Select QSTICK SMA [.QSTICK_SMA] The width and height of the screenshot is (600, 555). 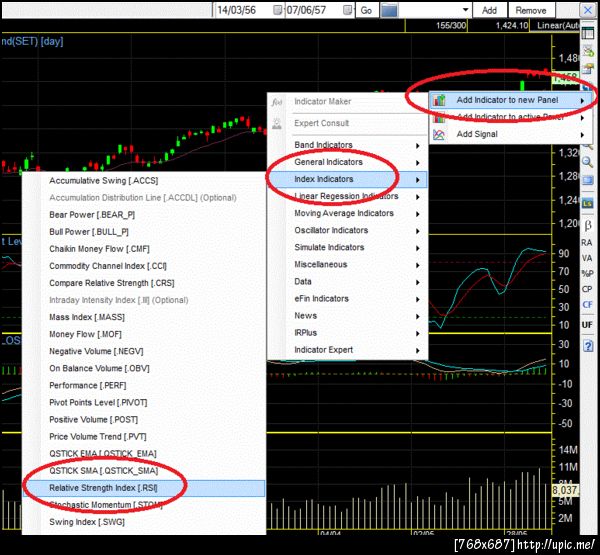coord(144,471)
